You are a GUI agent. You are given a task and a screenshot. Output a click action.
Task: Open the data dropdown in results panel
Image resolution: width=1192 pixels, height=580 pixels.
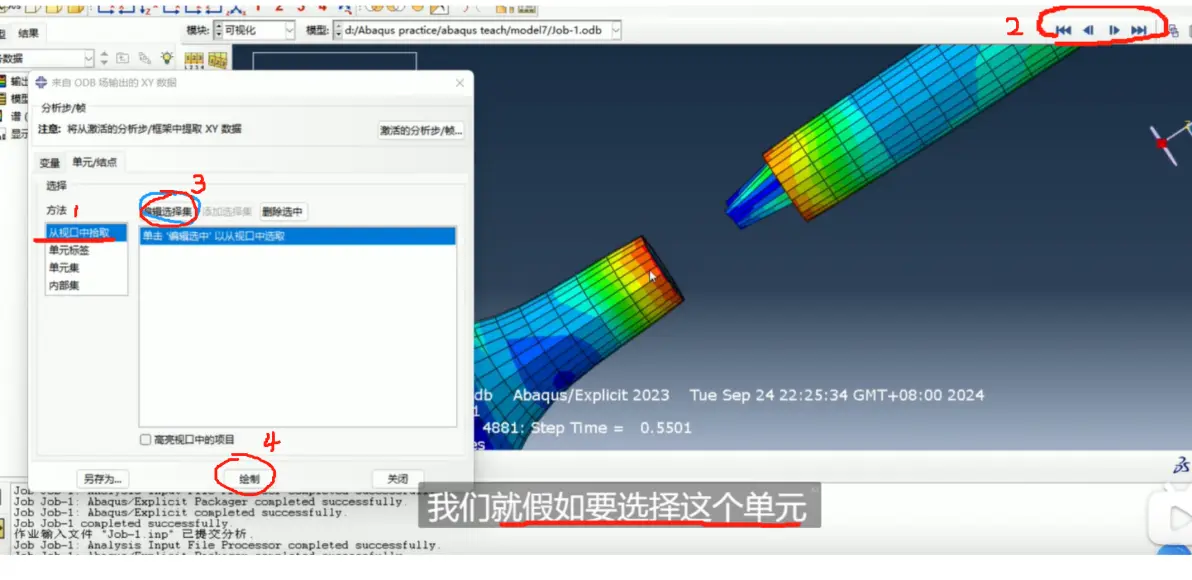coord(46,58)
